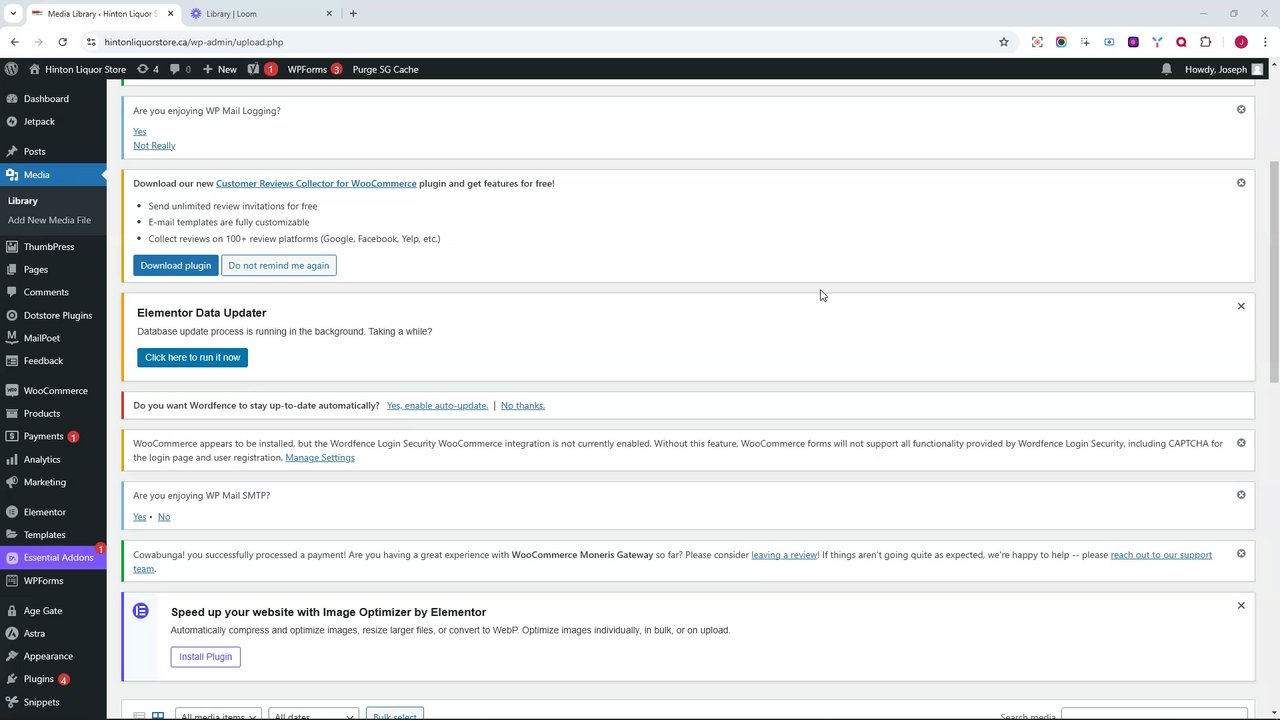The width and height of the screenshot is (1280, 720).
Task: Click Do not remind me again
Action: [278, 265]
